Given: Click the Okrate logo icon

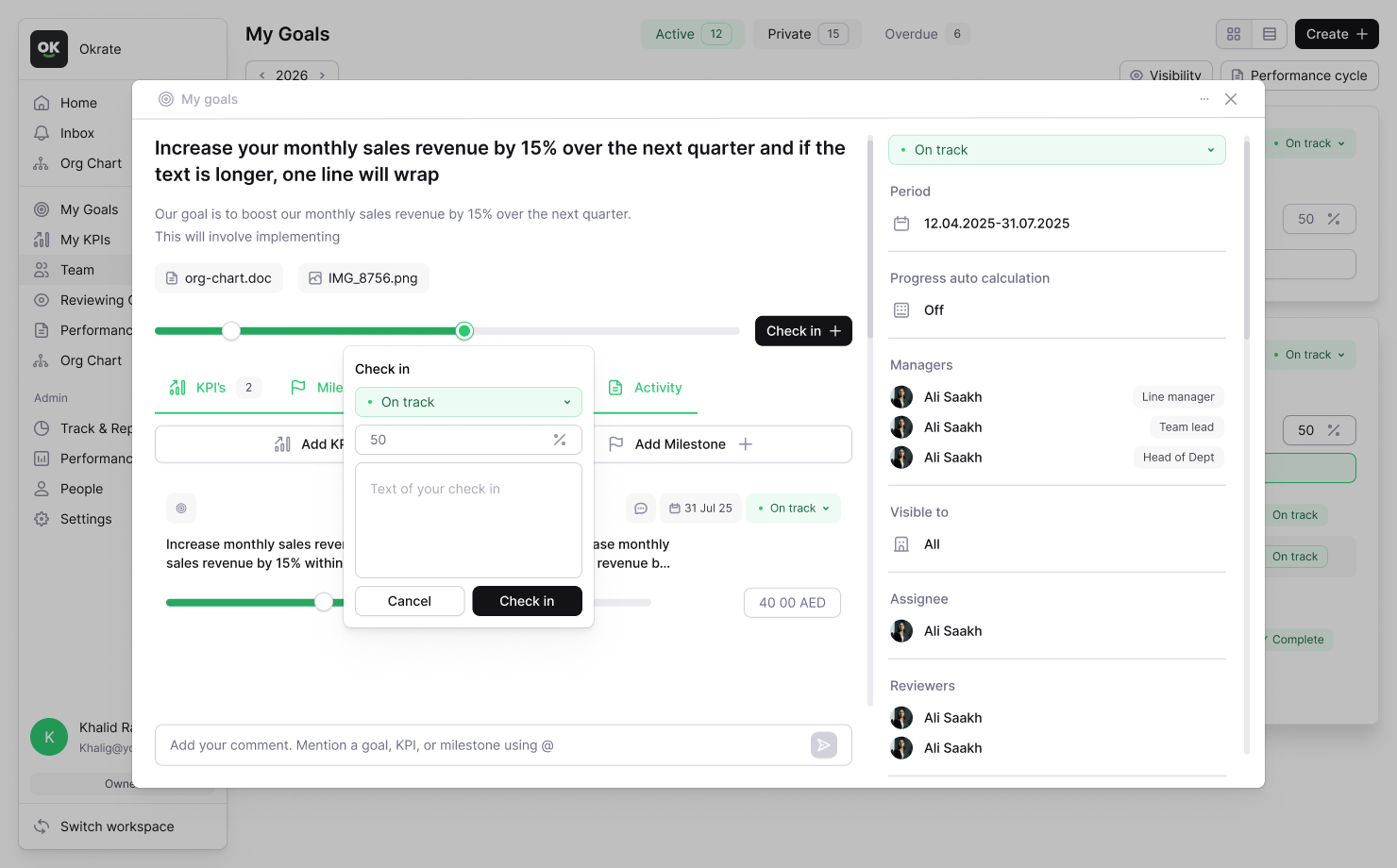Looking at the screenshot, I should (49, 49).
